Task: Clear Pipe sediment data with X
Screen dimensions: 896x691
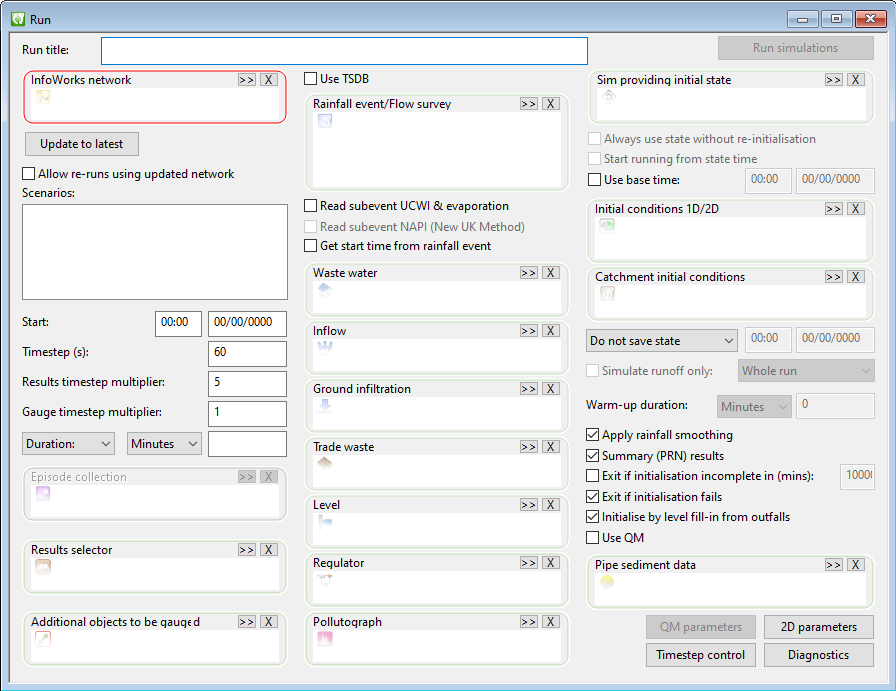Action: point(855,565)
